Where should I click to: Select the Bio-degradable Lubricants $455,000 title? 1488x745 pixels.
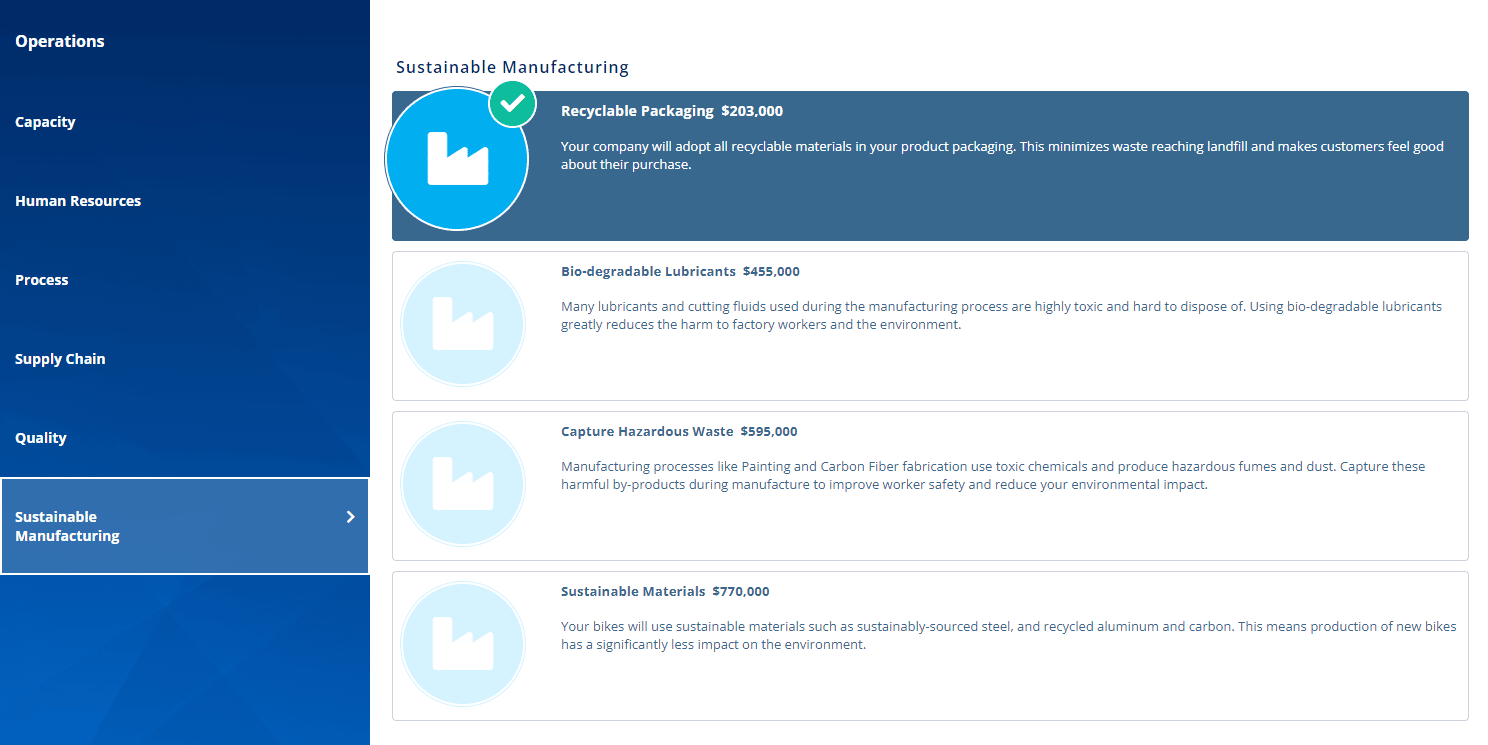click(680, 271)
